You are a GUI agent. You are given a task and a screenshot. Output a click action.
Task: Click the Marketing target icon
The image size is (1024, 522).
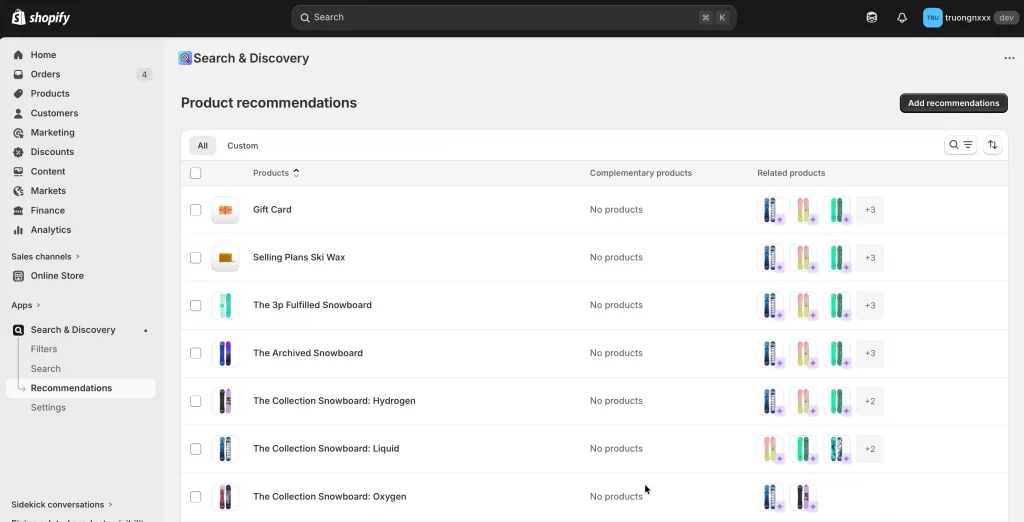click(x=18, y=133)
